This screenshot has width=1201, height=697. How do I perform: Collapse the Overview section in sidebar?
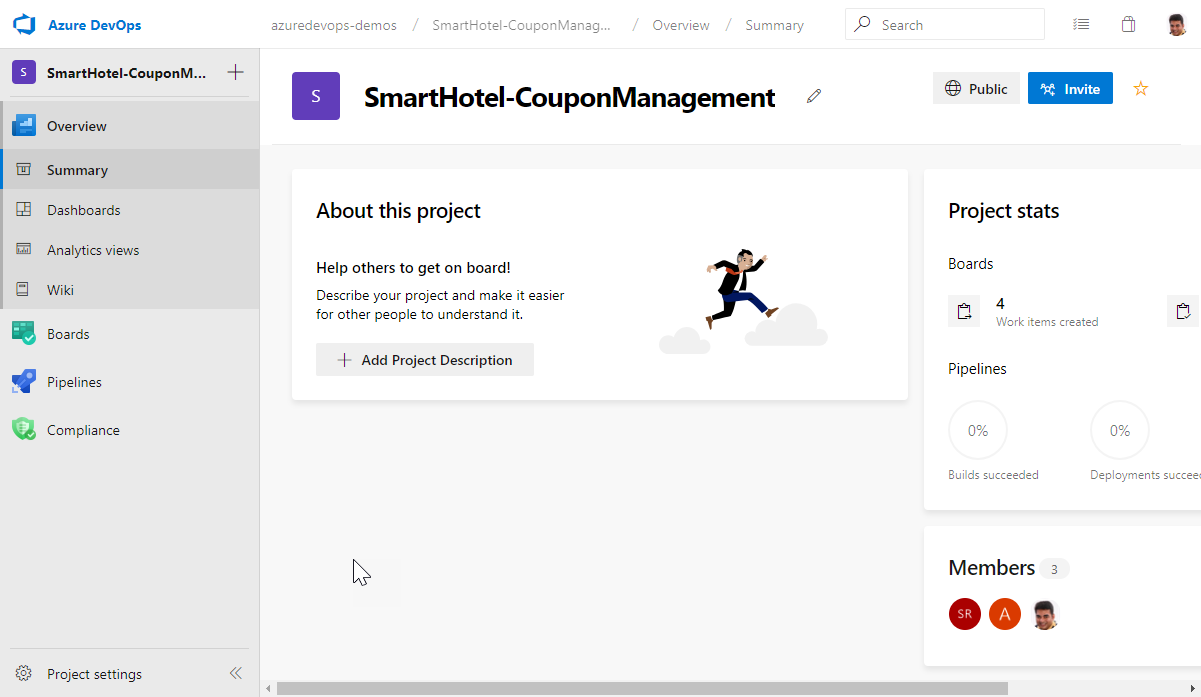[130, 126]
